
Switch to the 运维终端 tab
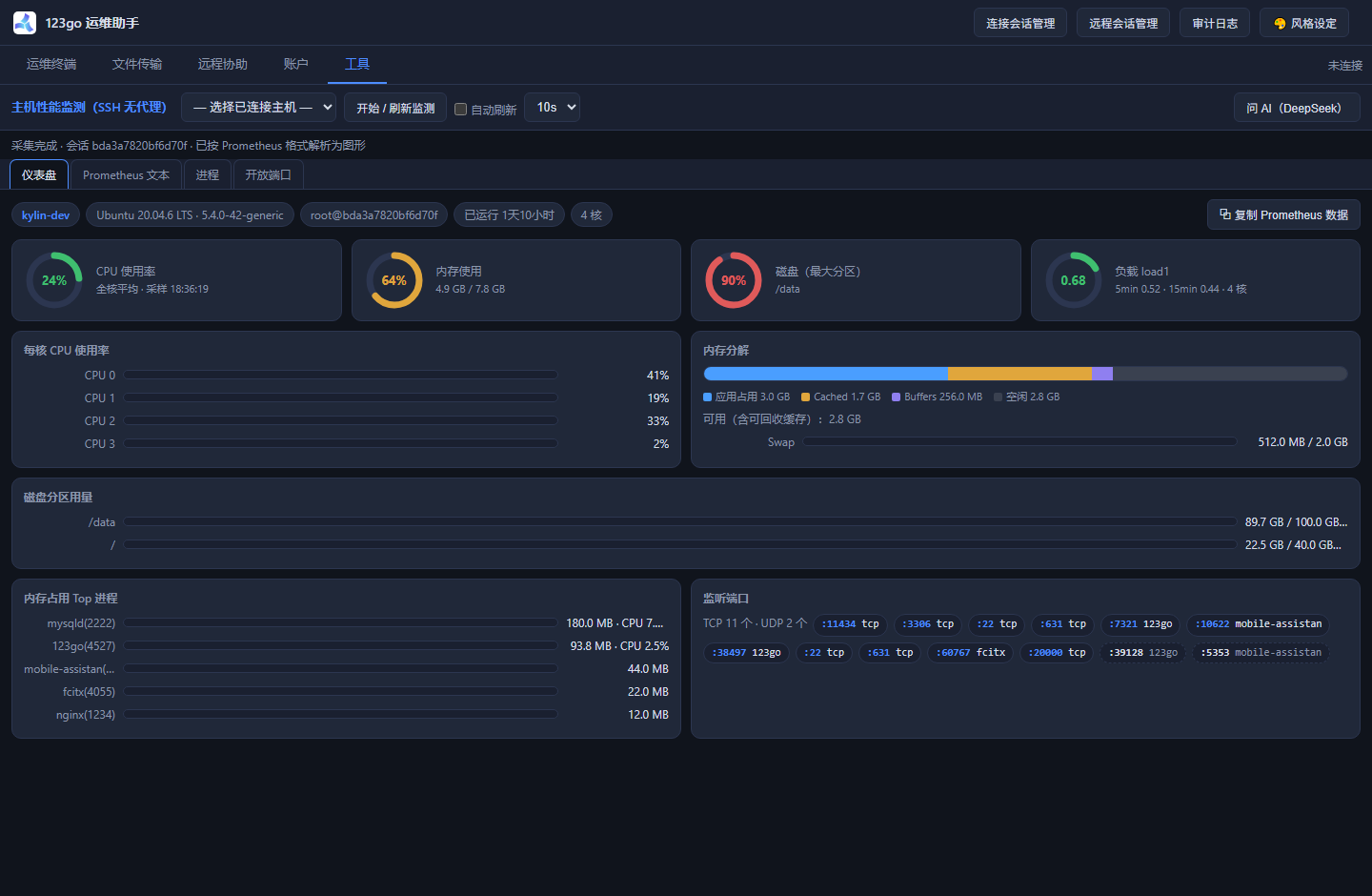51,64
